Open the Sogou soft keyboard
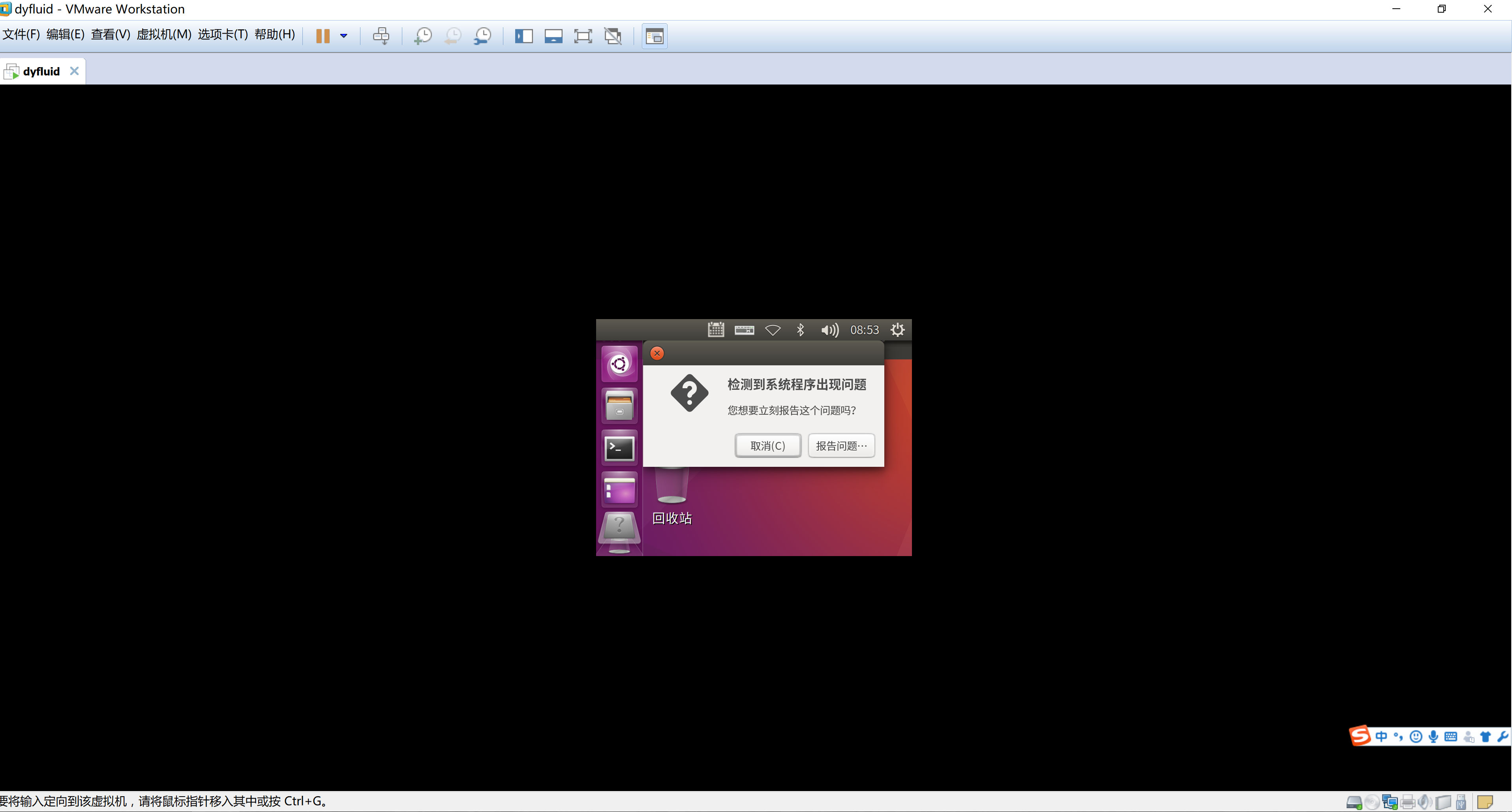 click(1450, 736)
